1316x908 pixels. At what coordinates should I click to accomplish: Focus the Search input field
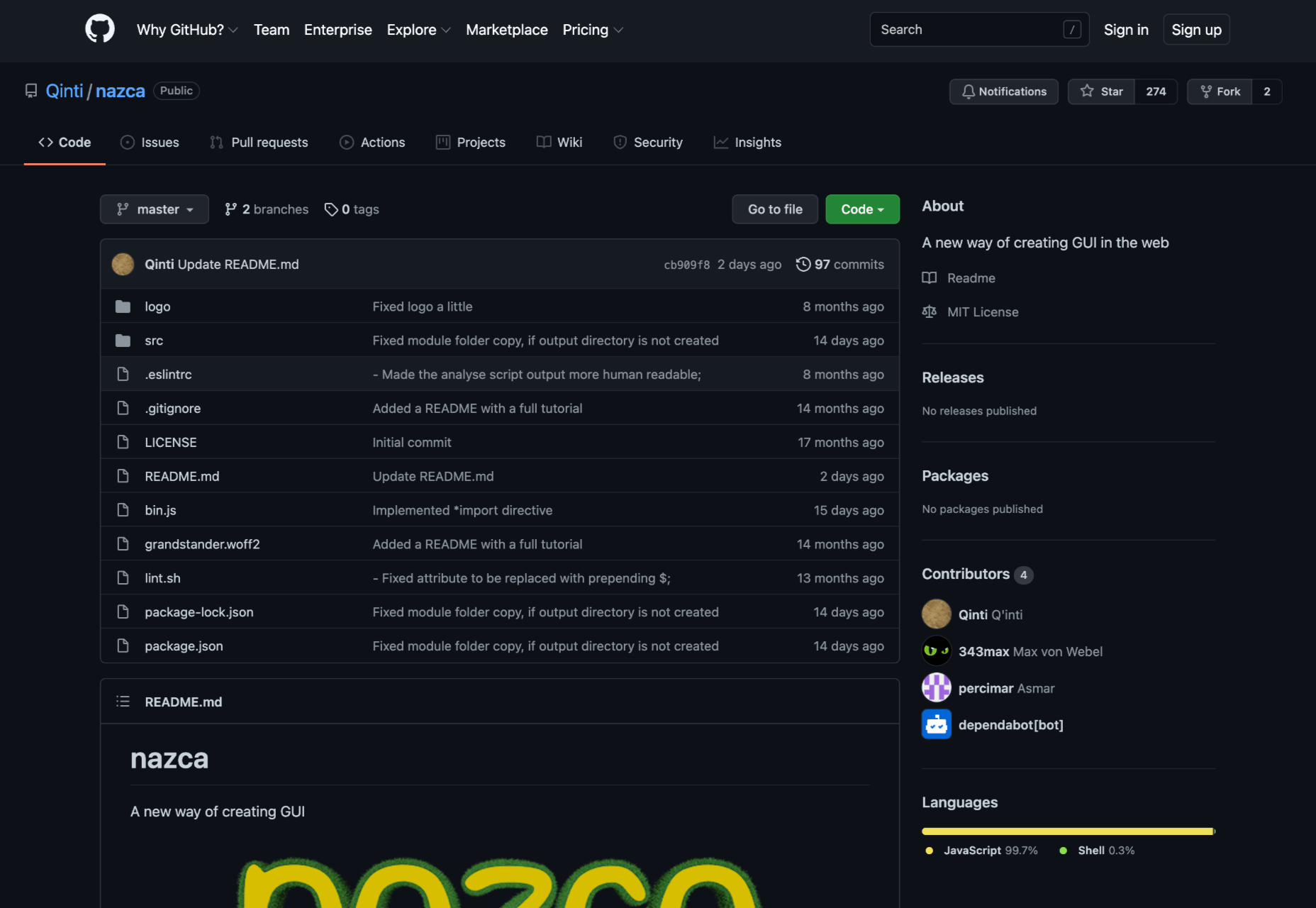[979, 29]
